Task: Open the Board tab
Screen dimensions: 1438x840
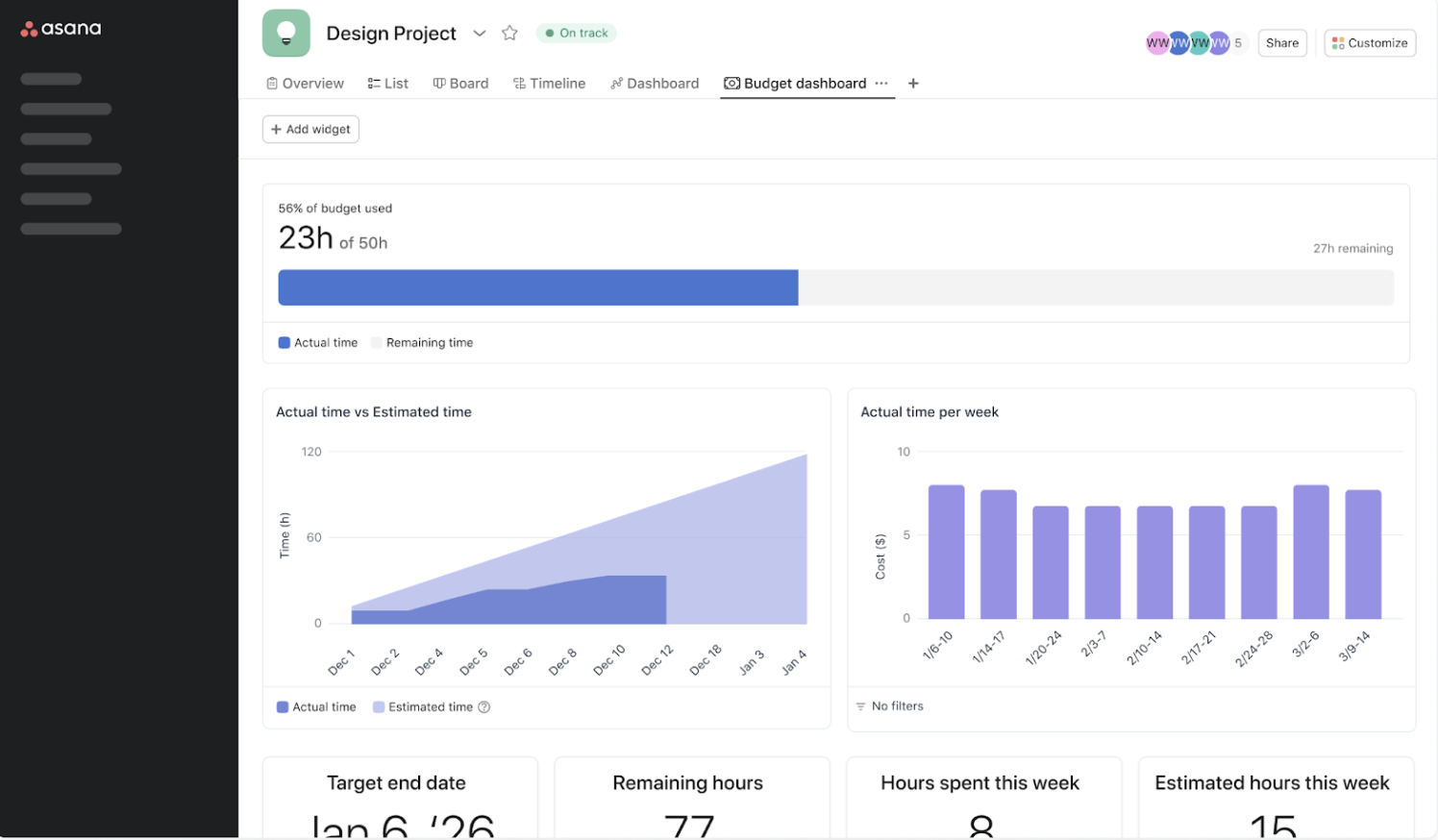Action: 460,84
